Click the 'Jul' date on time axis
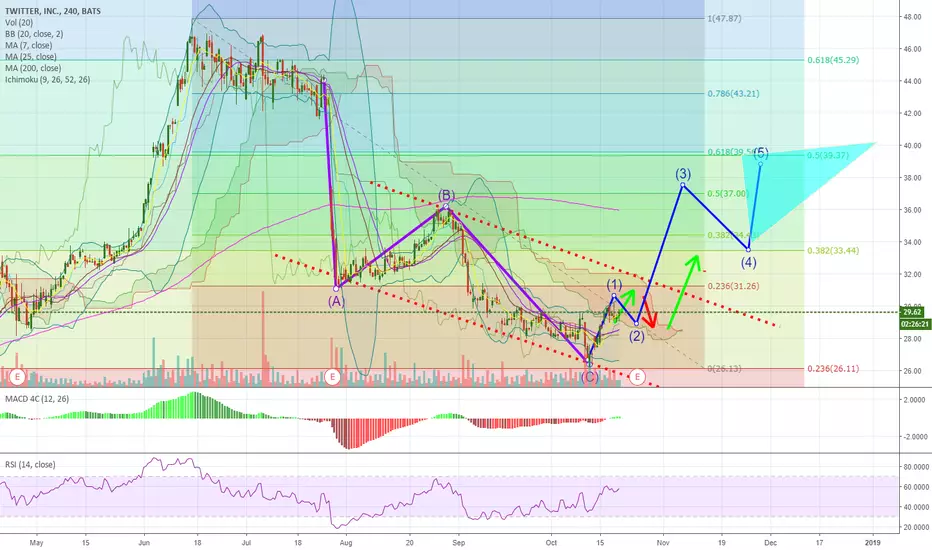Image resolution: width=932 pixels, height=550 pixels. [x=247, y=542]
